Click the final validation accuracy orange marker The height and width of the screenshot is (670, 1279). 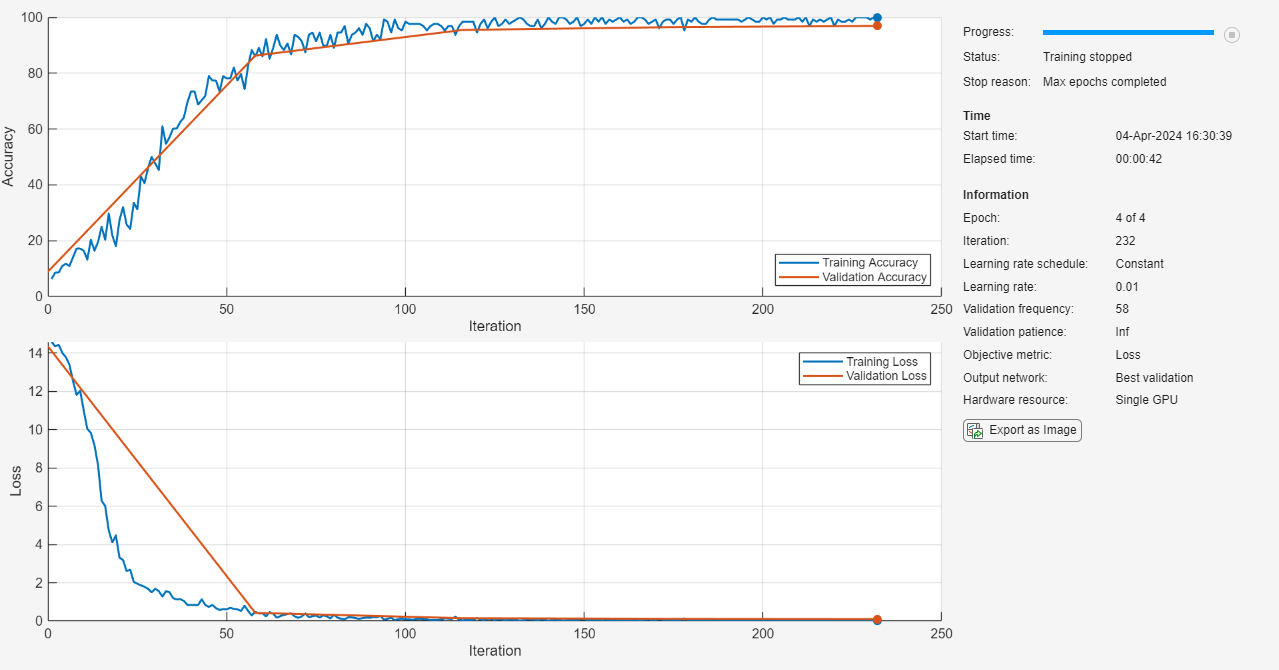click(x=877, y=25)
